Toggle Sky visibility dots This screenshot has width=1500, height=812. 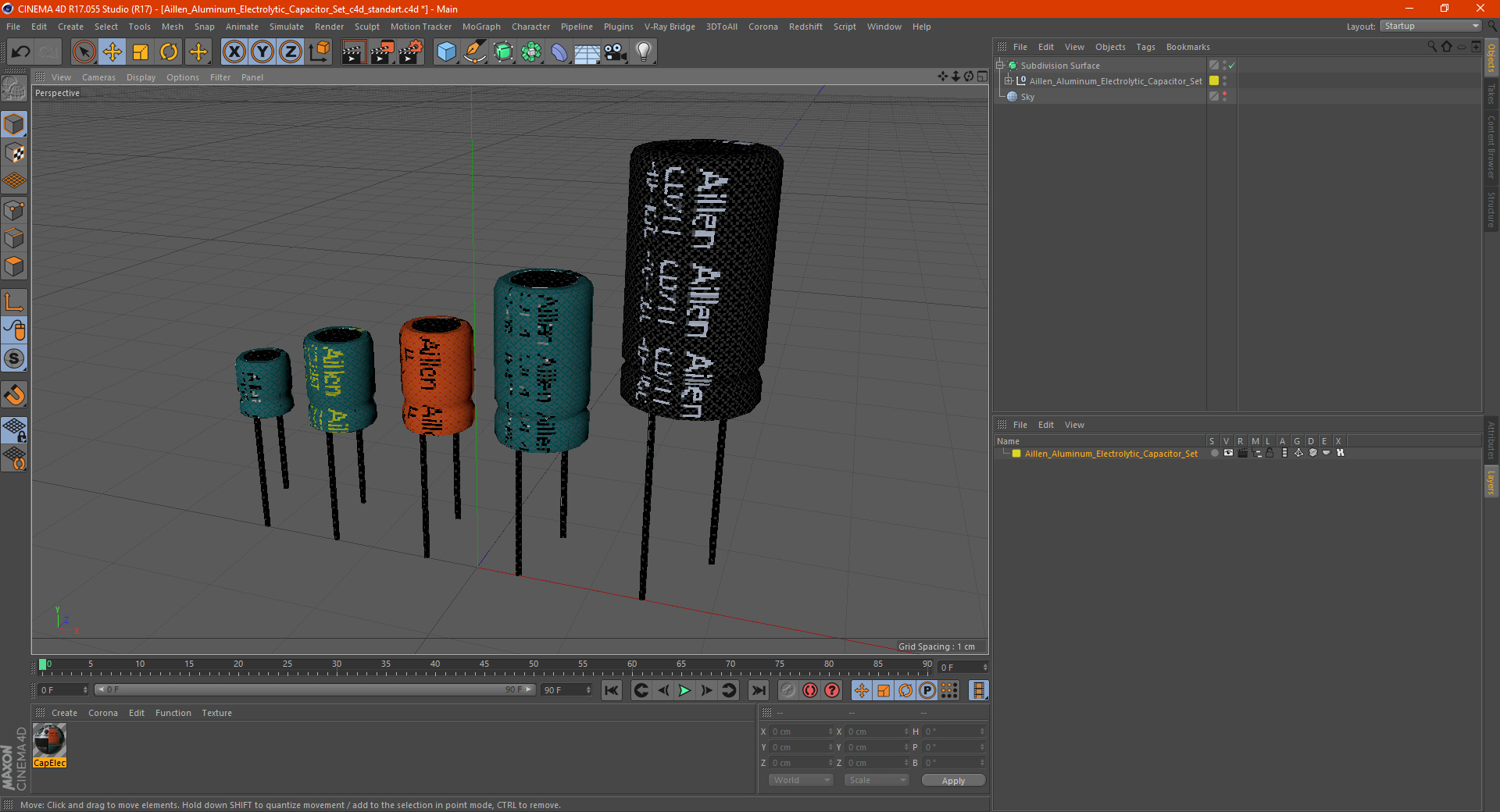tap(1224, 97)
